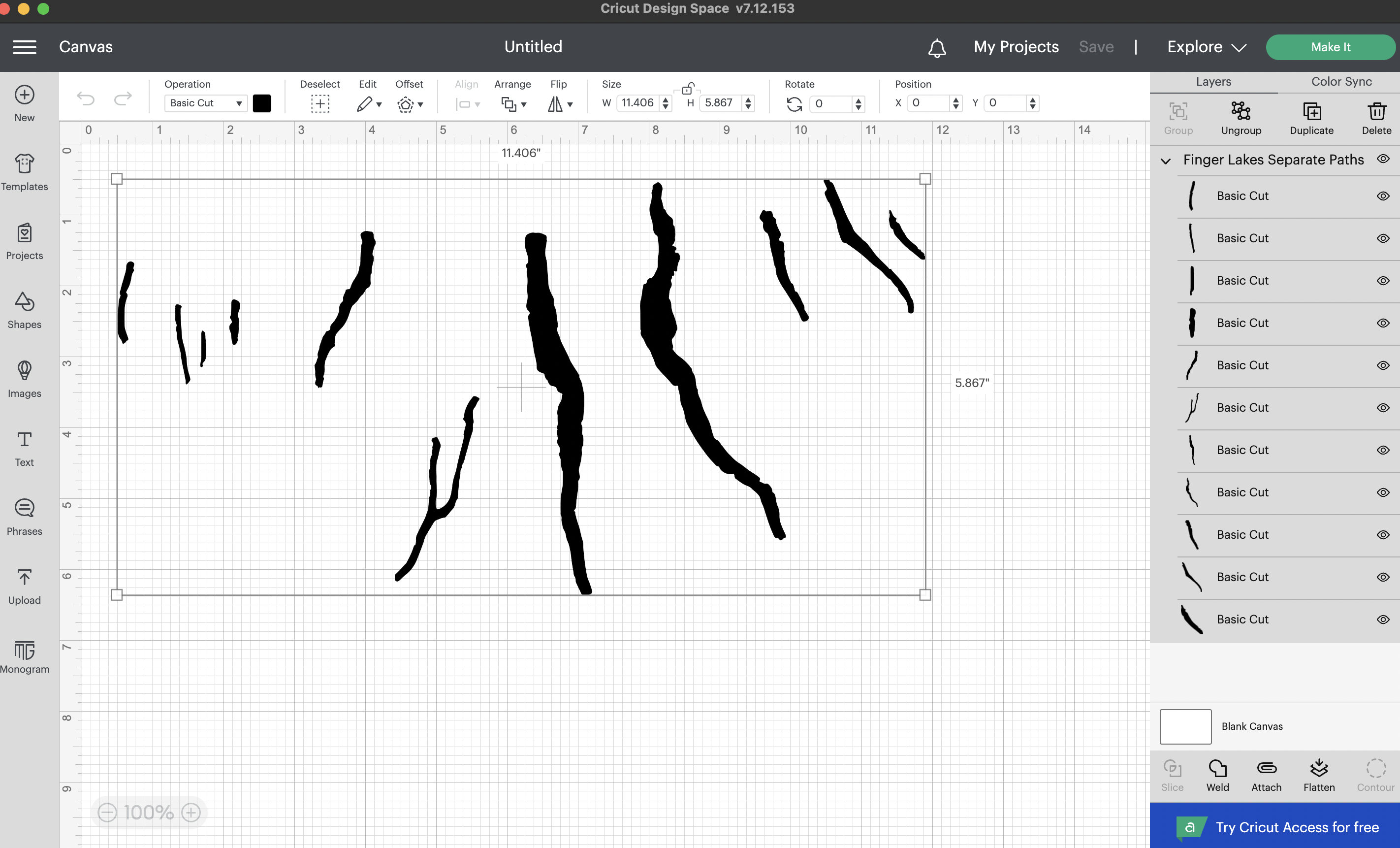Click the Blank Canvas color swatch
The width and height of the screenshot is (1400, 848).
tap(1185, 726)
